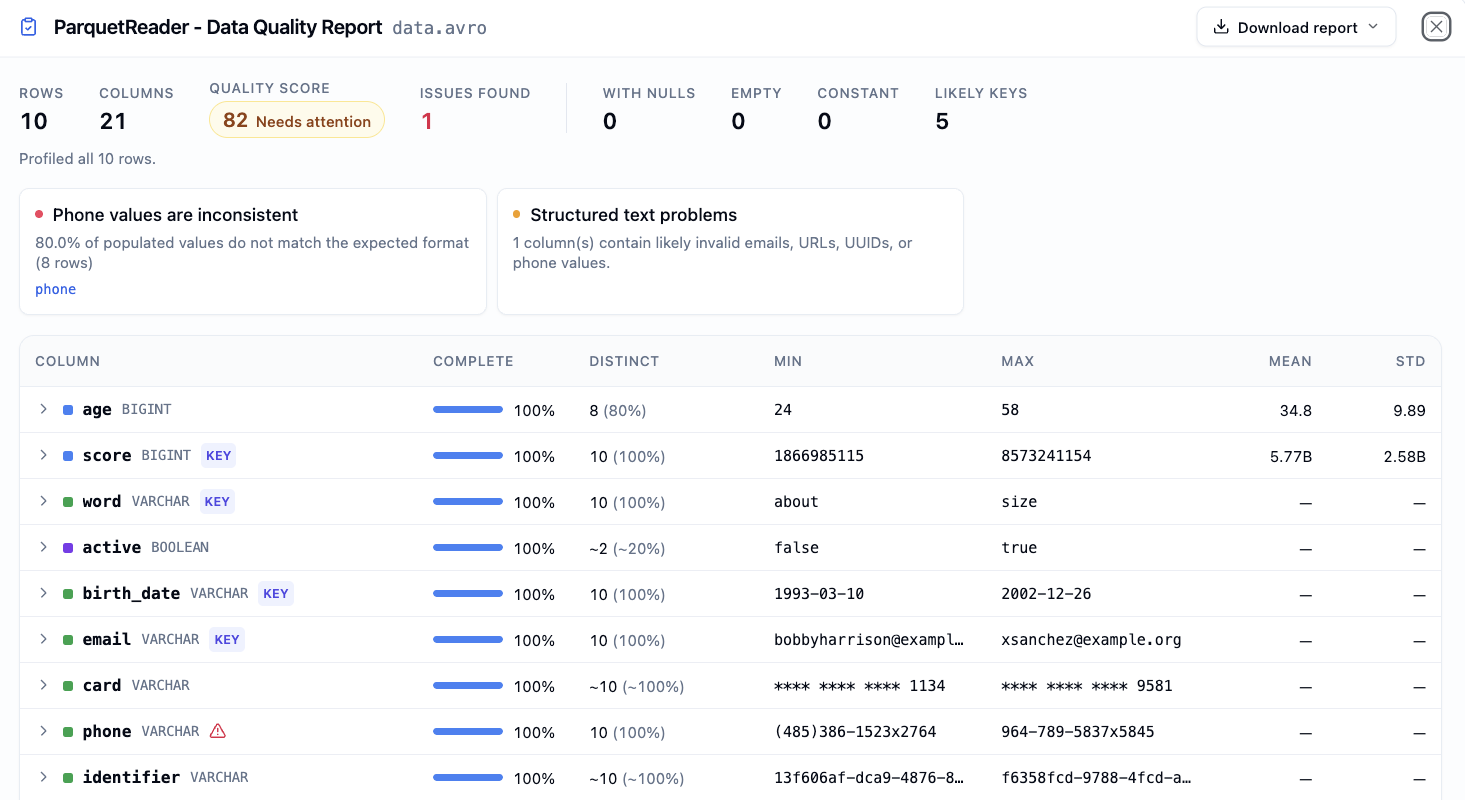
Task: Click the DISTINCT column header
Action: tap(624, 361)
